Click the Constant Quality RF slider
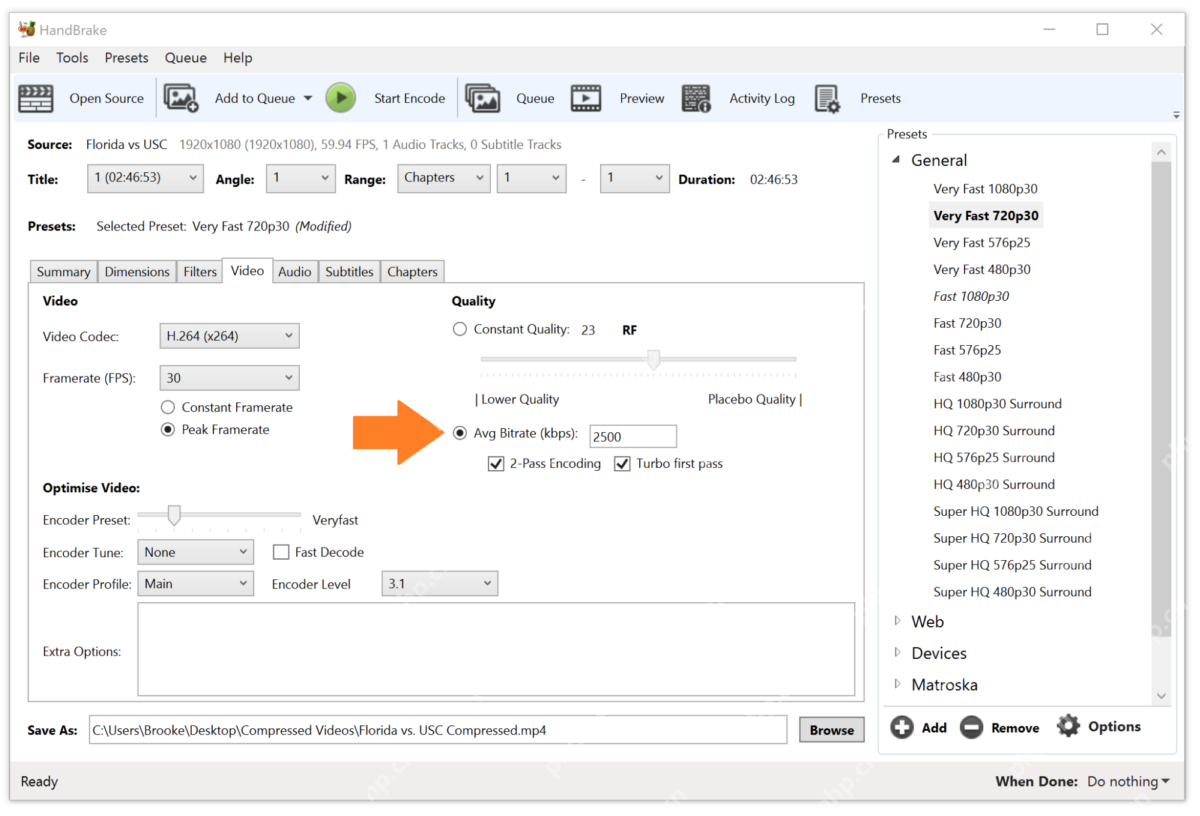 [639, 359]
